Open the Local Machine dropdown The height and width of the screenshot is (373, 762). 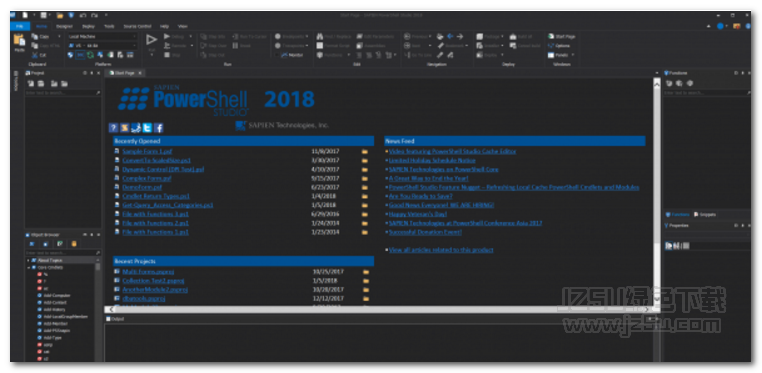(102, 36)
